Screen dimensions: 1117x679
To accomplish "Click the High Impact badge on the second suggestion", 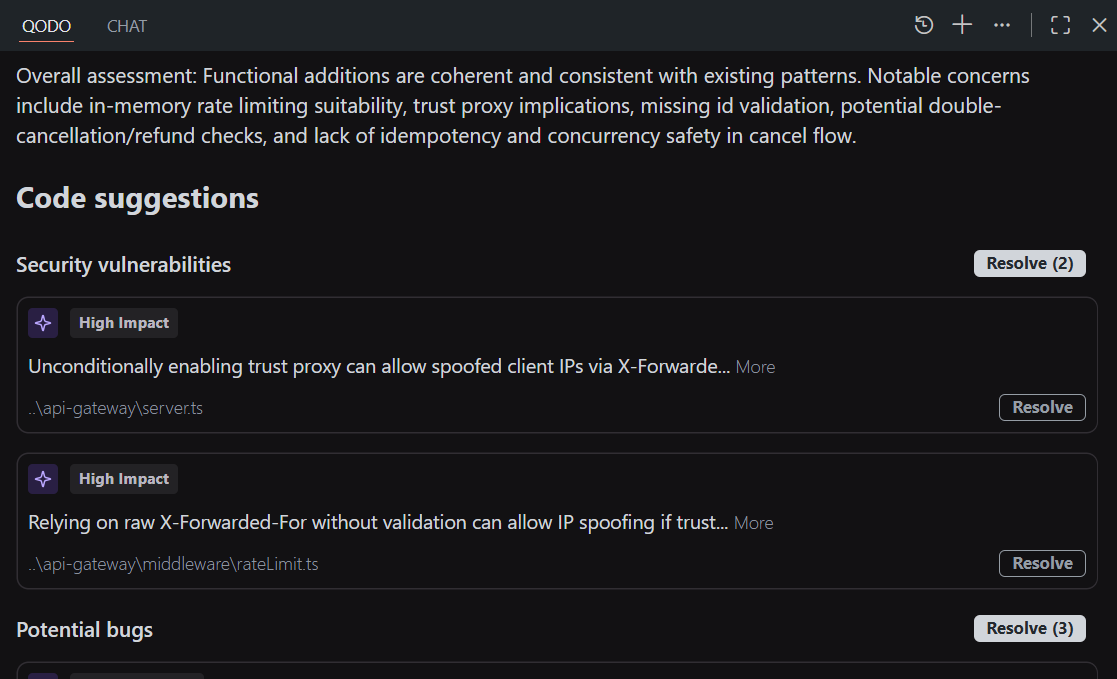I will click(x=123, y=478).
